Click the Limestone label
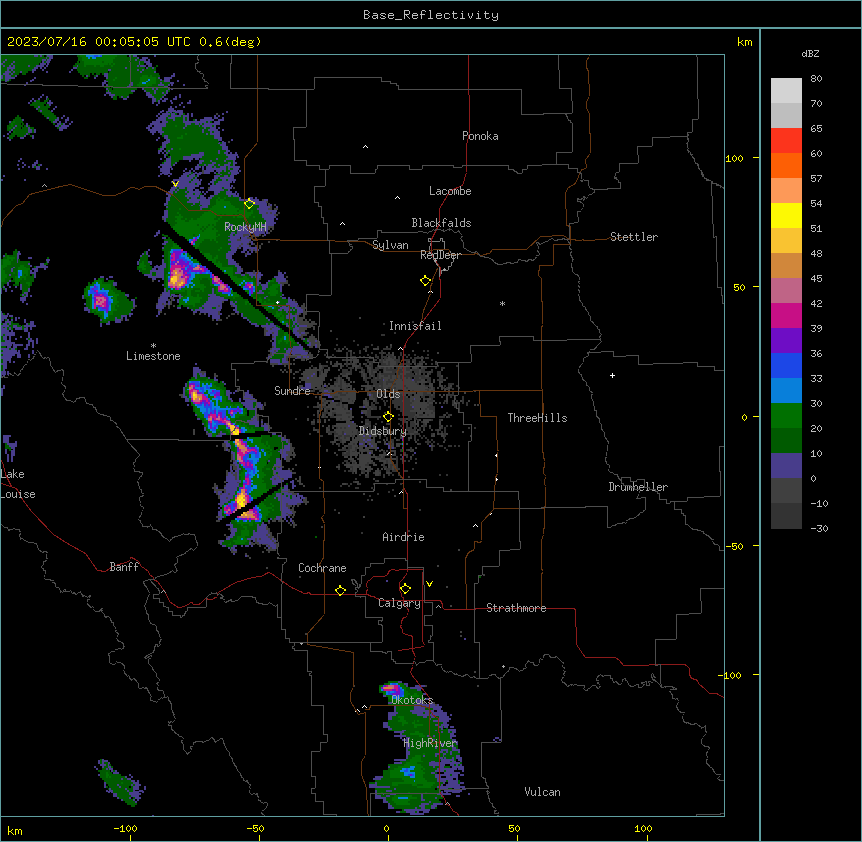 pos(153,356)
